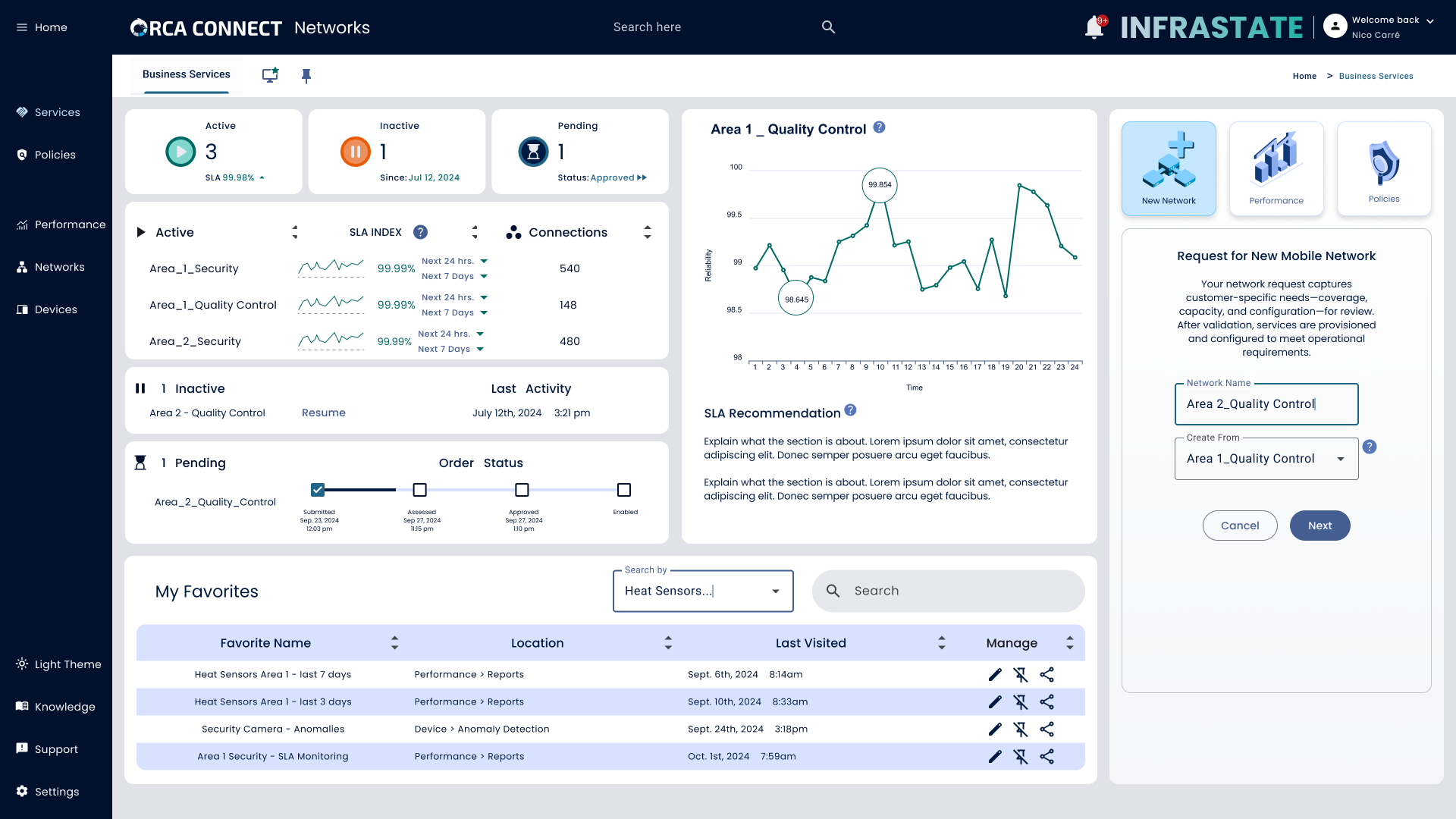Viewport: 1456px width, 819px height.
Task: Check the Assessed order status box
Action: (x=420, y=490)
